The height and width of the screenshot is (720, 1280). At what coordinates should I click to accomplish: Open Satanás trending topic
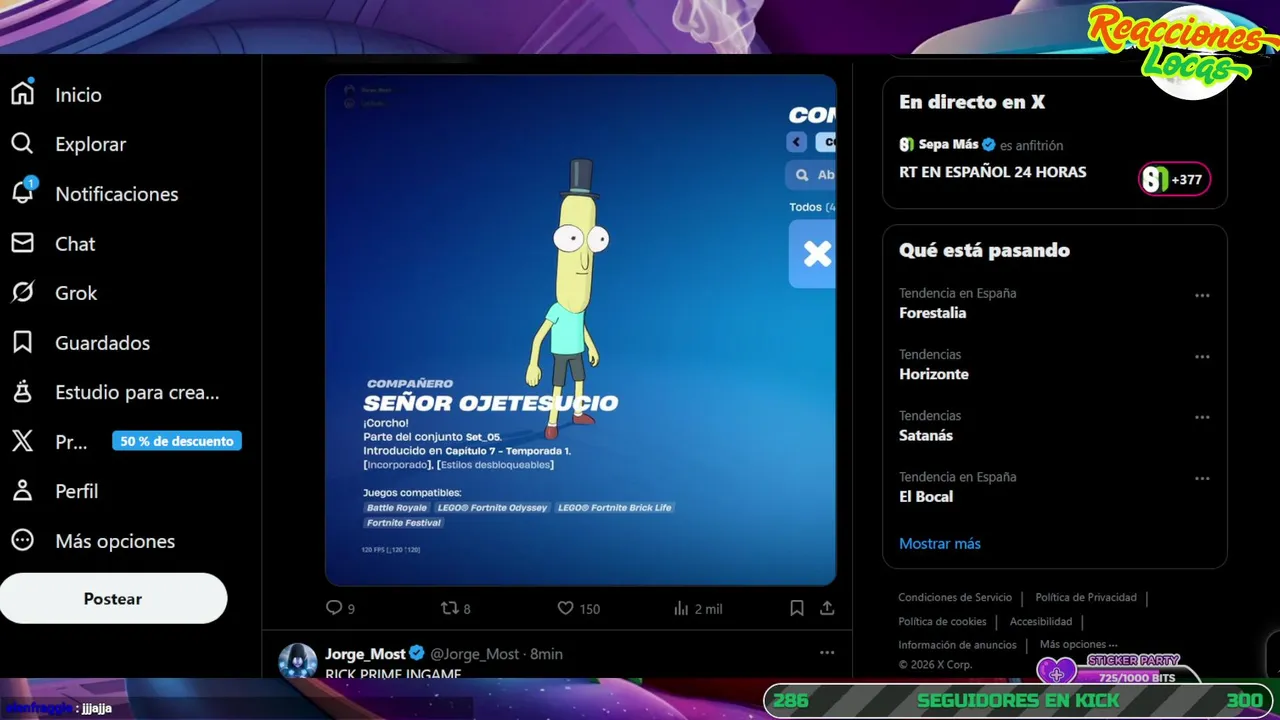point(926,435)
